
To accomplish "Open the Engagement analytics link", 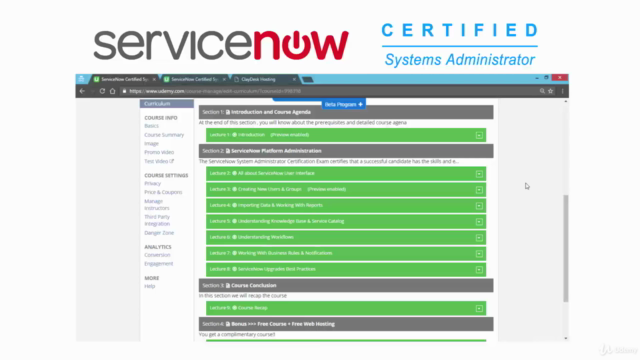I will coord(159,264).
